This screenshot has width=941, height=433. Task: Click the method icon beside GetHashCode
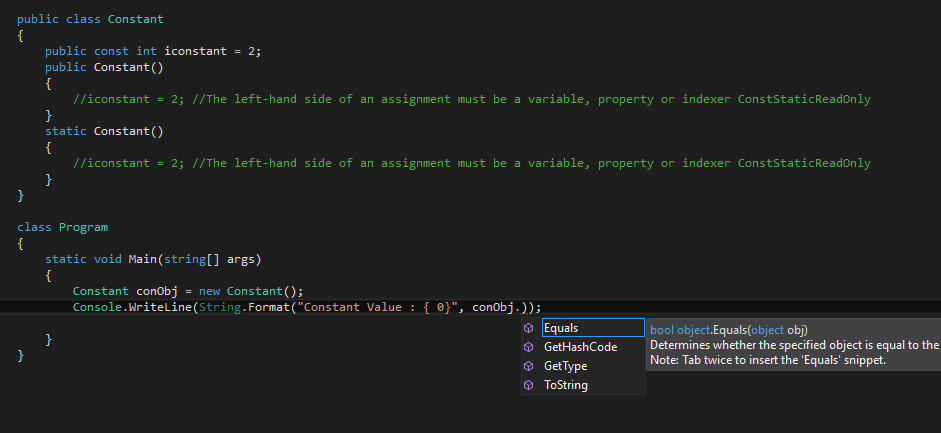click(529, 347)
